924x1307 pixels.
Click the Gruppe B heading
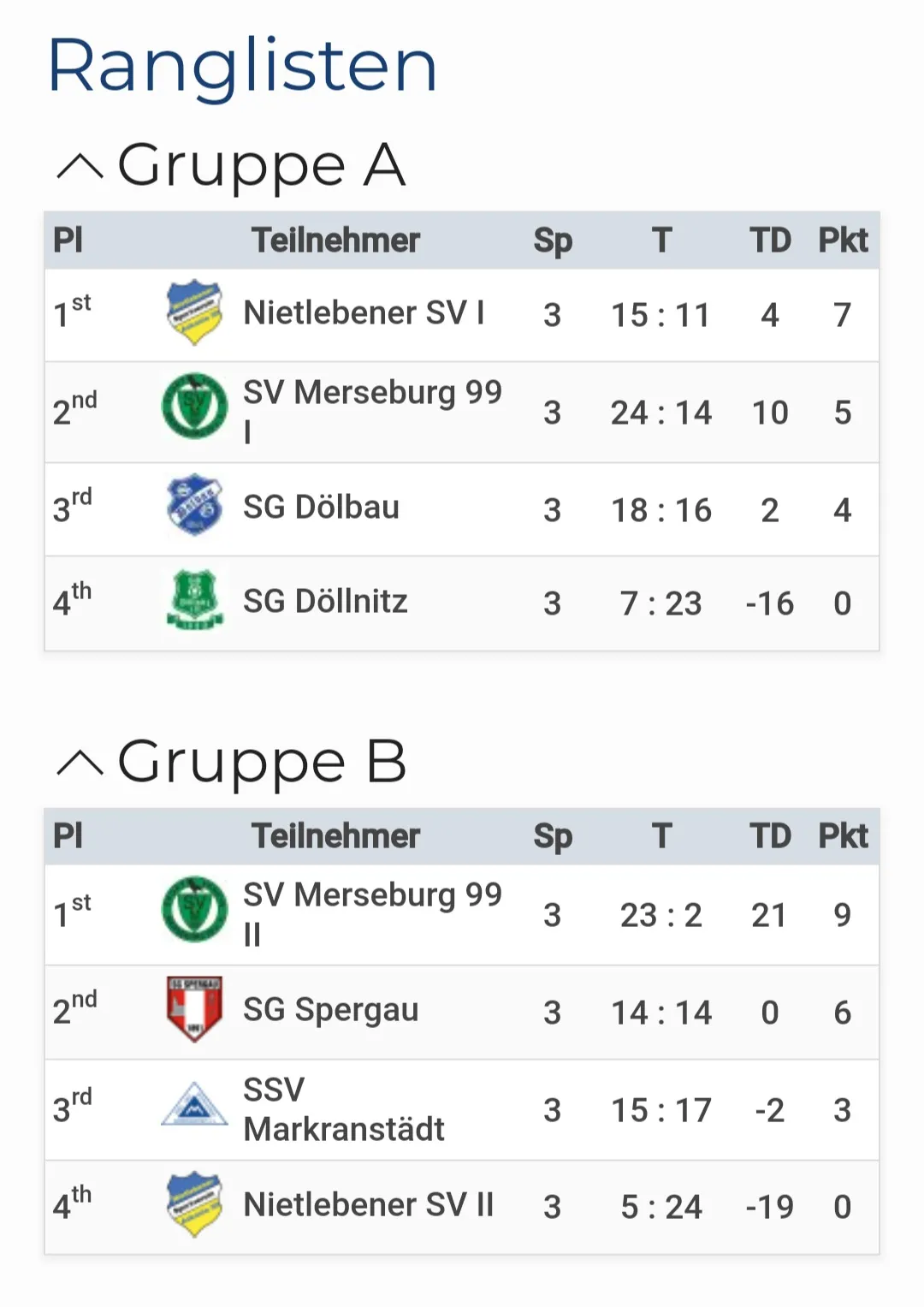tap(261, 762)
